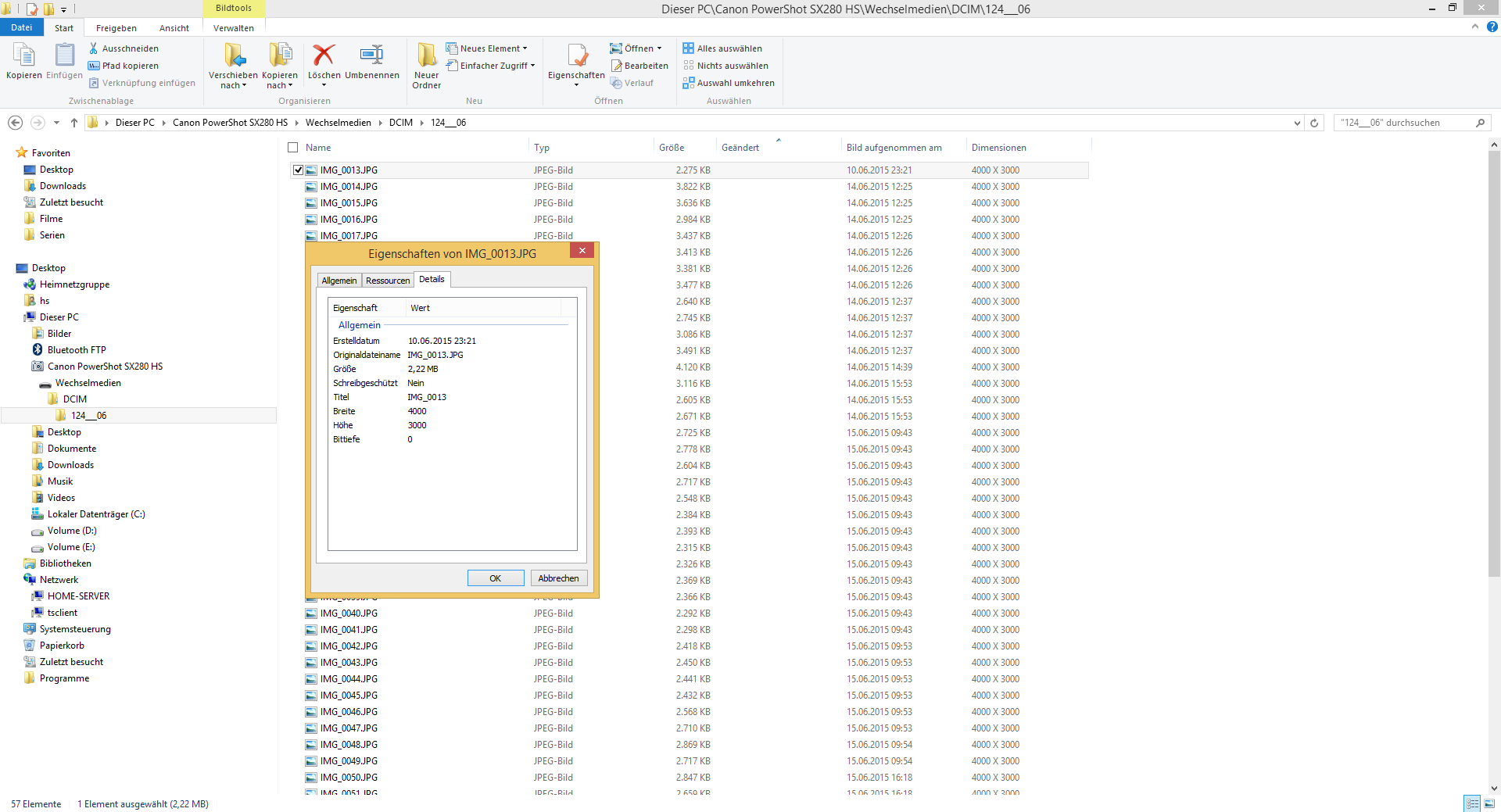Sort by Bild aufgenommen am column
The height and width of the screenshot is (812, 1501).
903,148
